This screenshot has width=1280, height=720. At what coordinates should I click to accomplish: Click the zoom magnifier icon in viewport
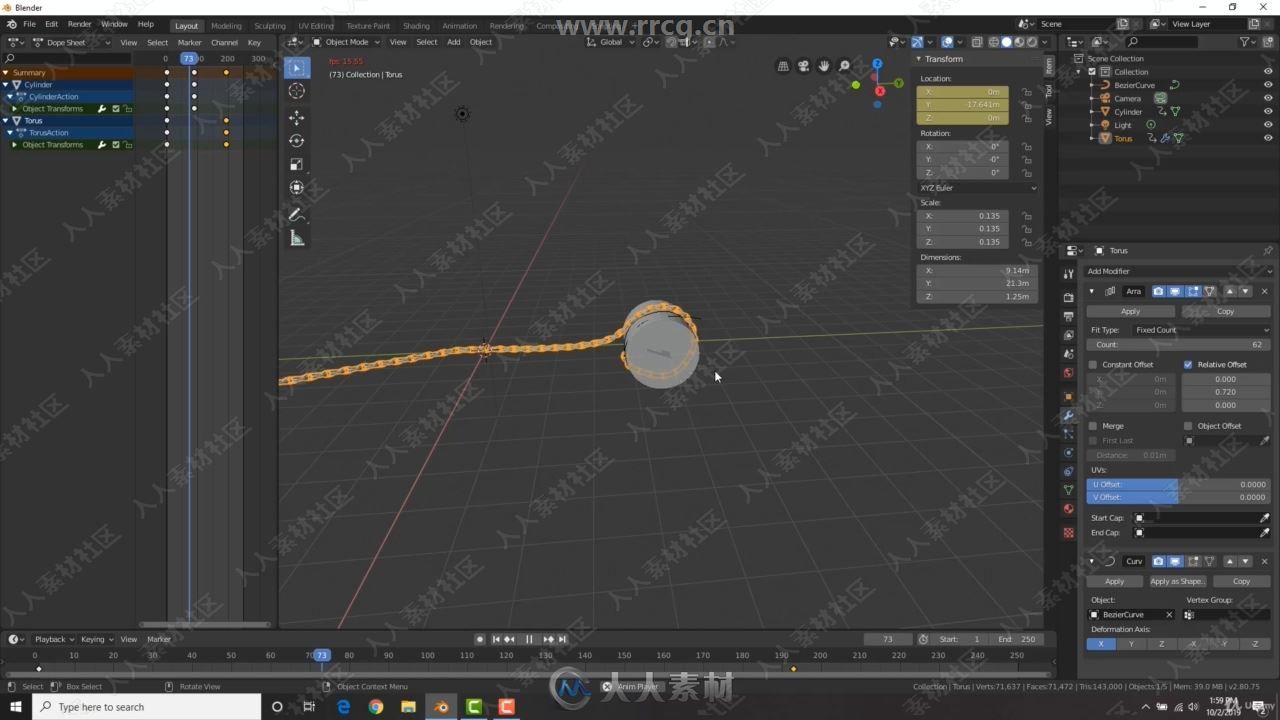pyautogui.click(x=845, y=66)
